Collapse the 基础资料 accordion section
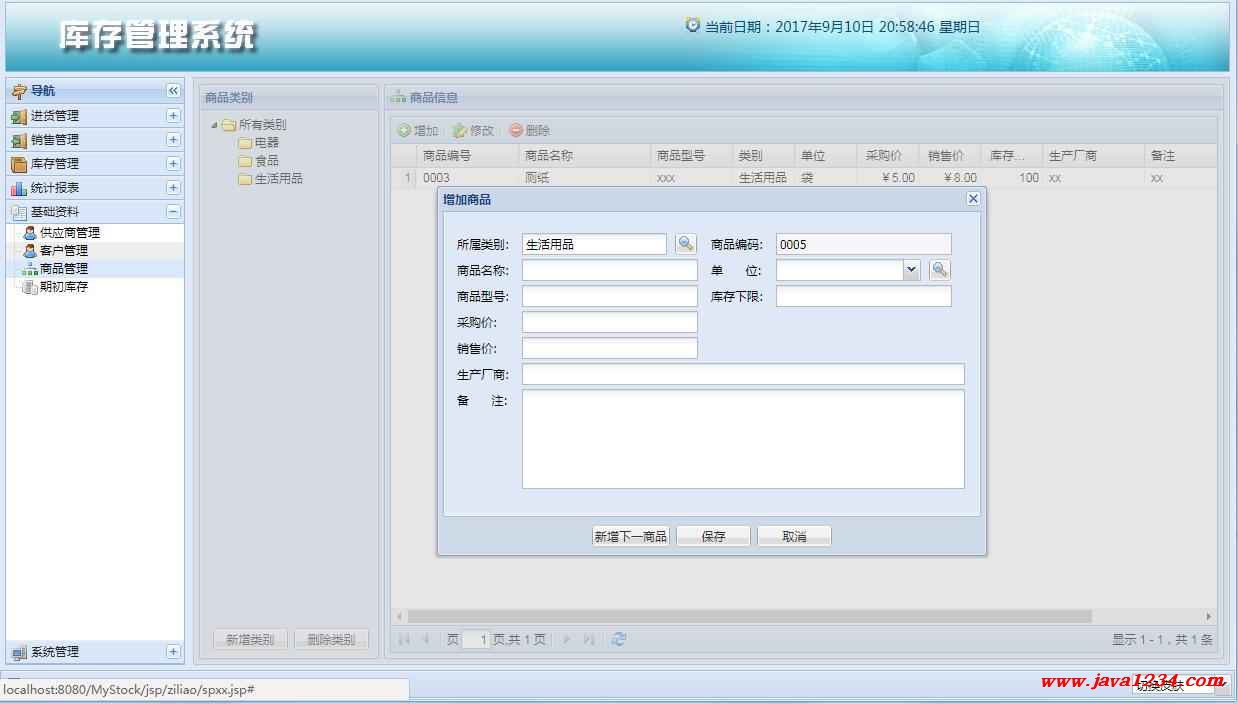Viewport: 1238px width, 704px height. (173, 212)
